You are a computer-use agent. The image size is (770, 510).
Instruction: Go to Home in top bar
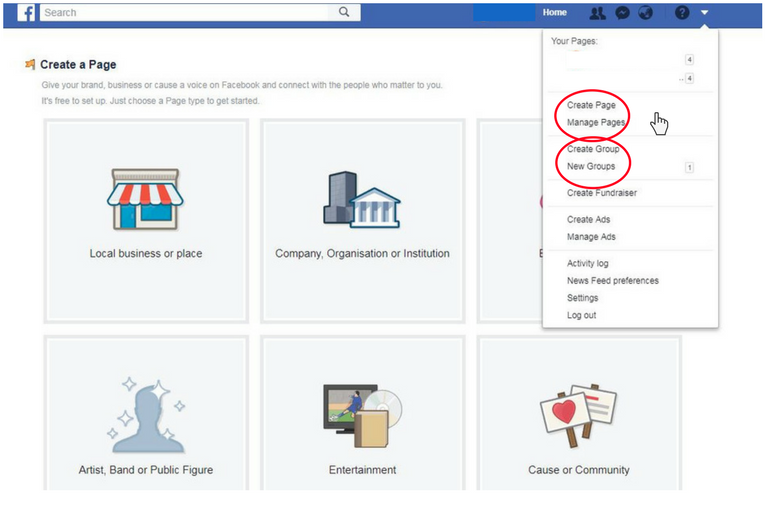coord(554,13)
